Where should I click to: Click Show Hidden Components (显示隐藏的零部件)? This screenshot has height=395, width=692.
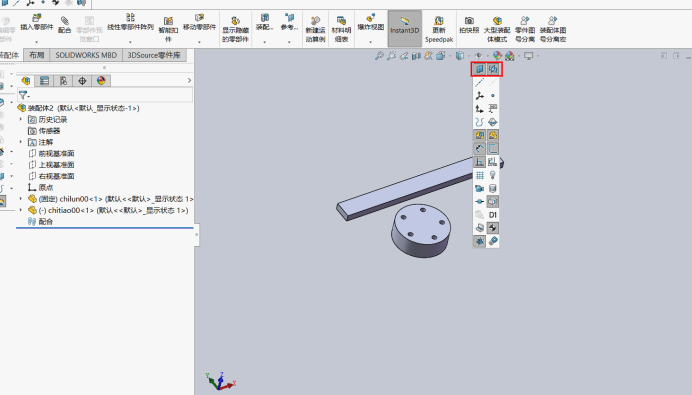coord(235,29)
